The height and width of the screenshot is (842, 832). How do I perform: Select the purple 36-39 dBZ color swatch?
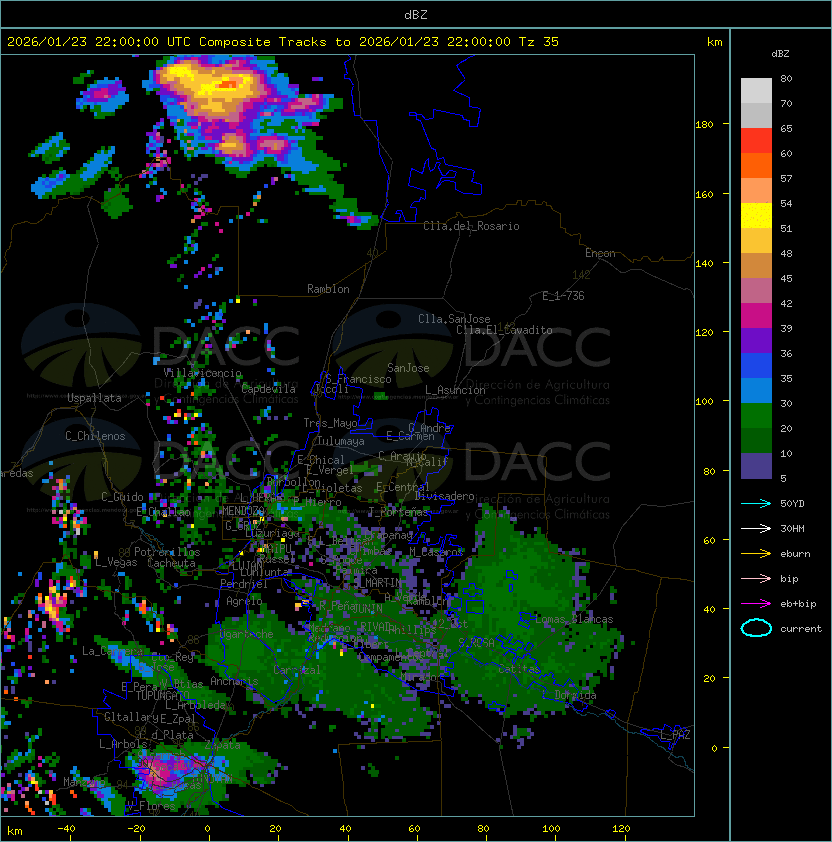click(756, 340)
